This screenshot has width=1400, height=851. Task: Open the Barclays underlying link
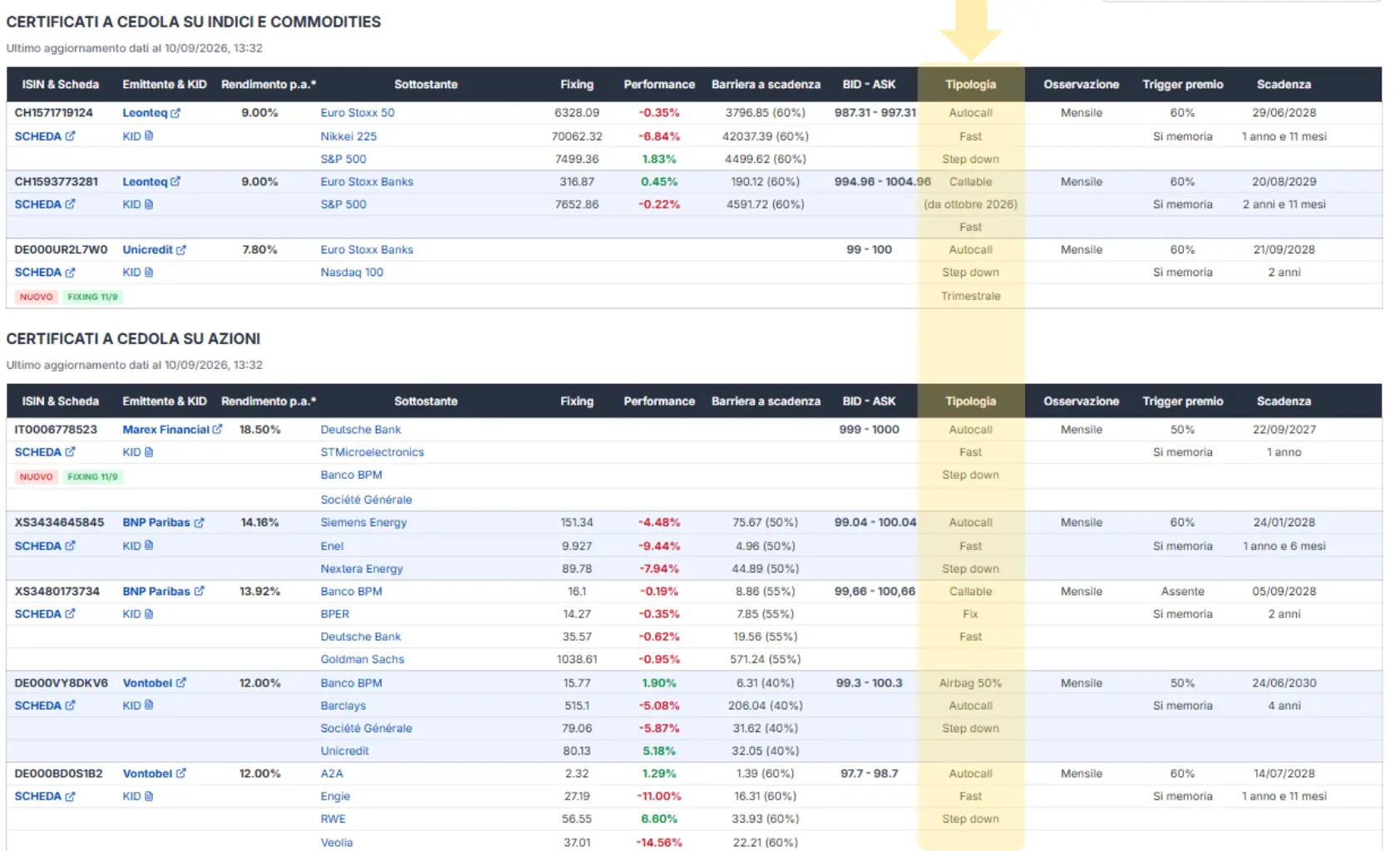point(343,706)
